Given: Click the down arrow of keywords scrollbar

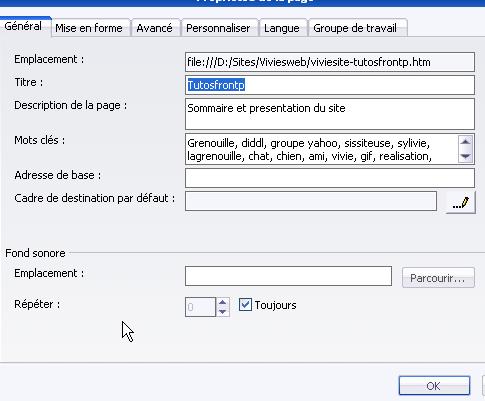Looking at the screenshot, I should pos(465,156).
